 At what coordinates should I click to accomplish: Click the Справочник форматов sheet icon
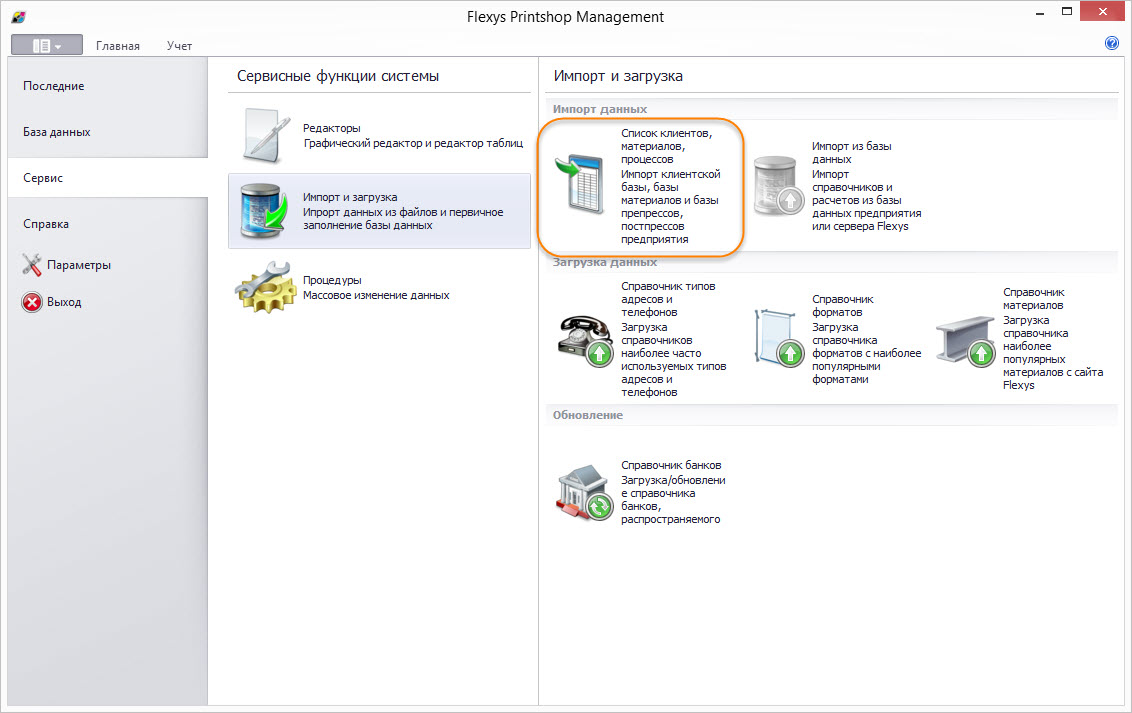tap(778, 338)
